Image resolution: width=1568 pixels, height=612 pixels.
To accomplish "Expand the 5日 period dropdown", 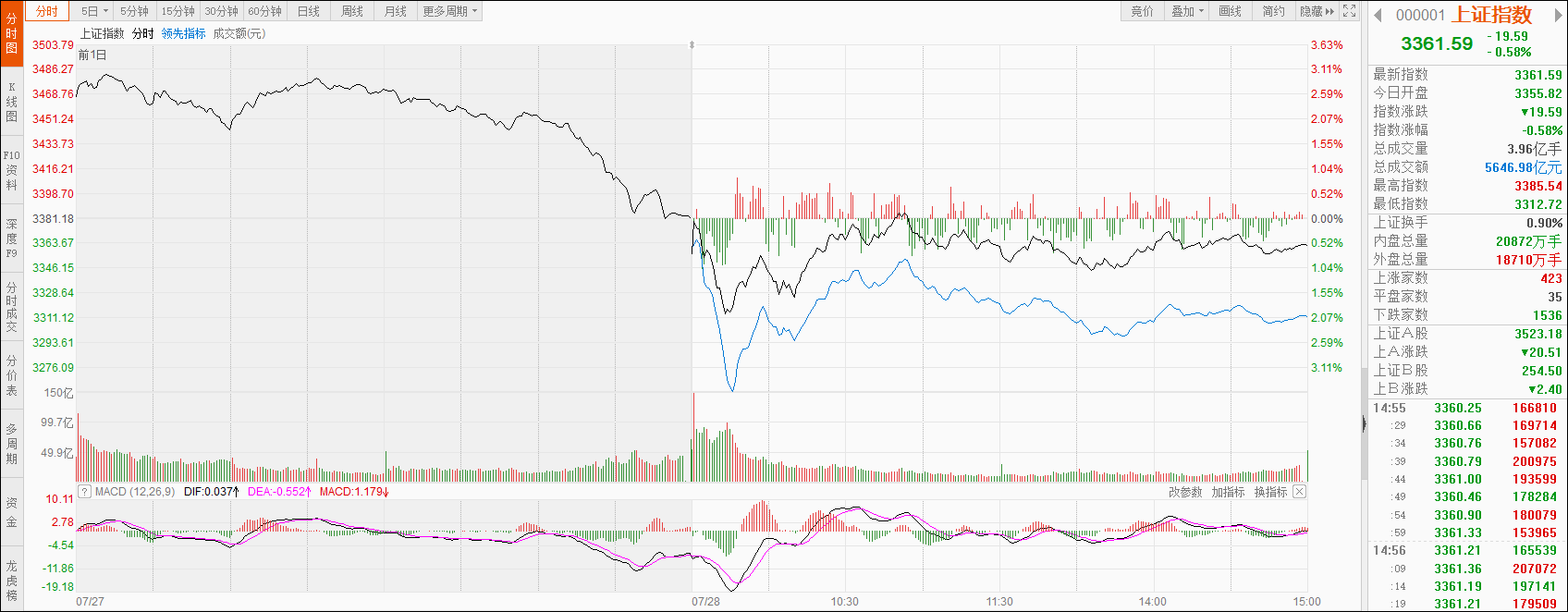I will pos(94,11).
